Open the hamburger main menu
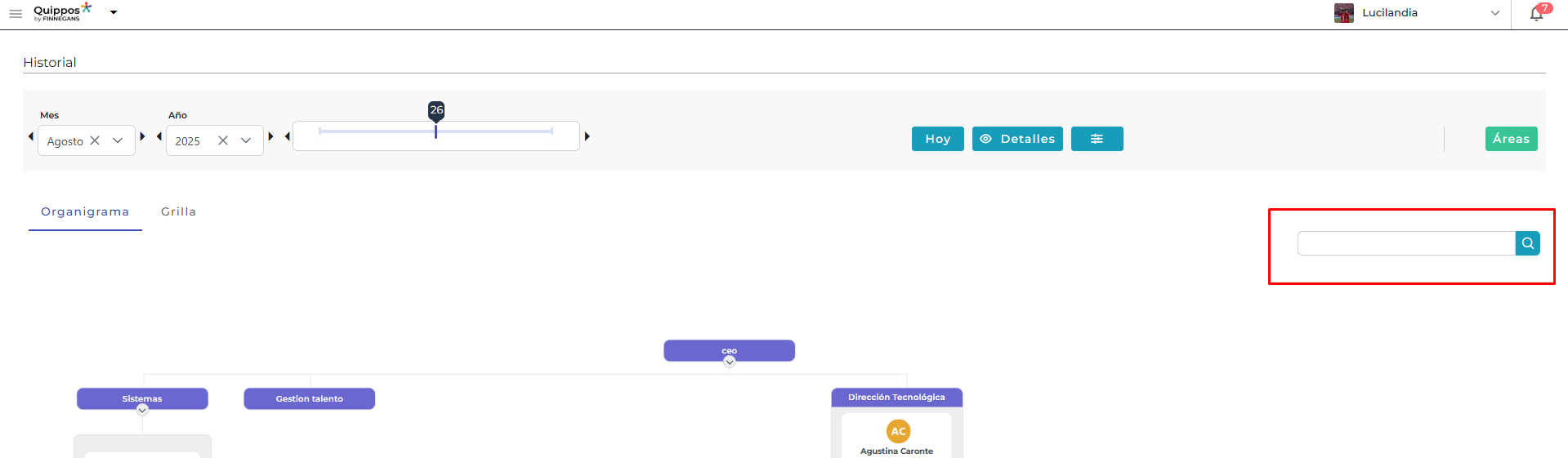1568x458 pixels. point(16,14)
